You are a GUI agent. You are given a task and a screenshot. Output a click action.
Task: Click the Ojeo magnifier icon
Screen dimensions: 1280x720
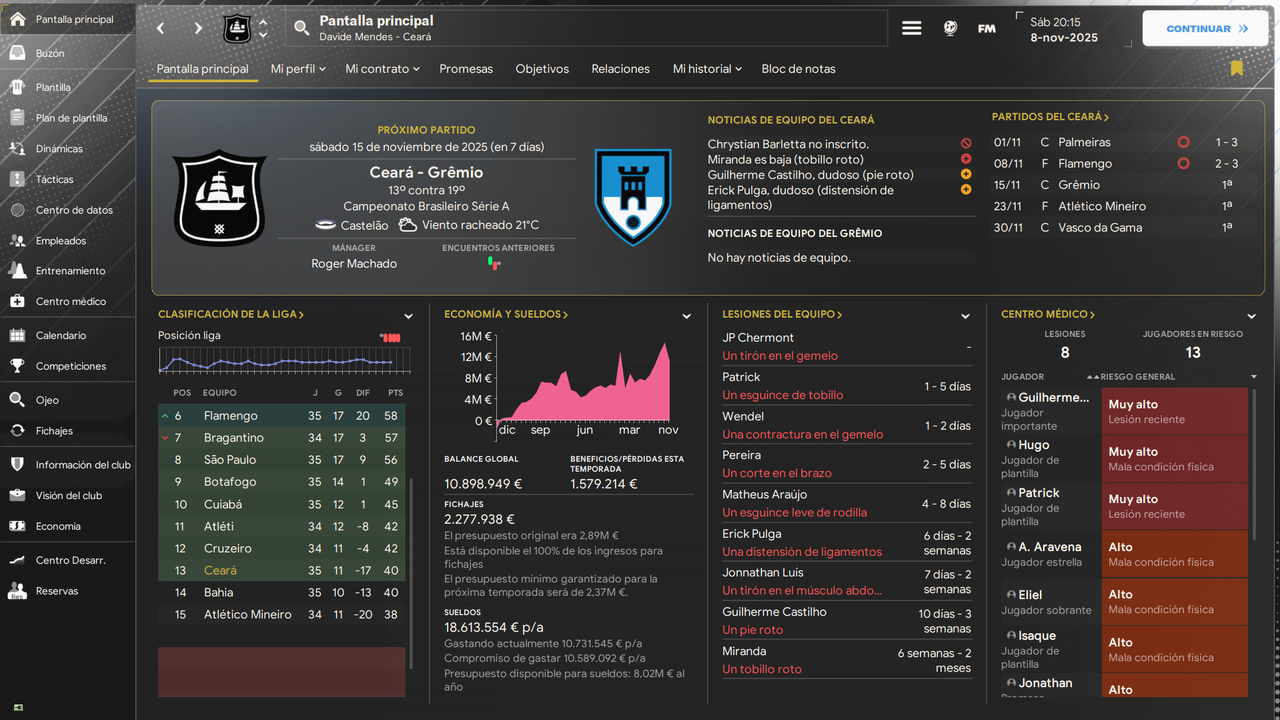(x=17, y=400)
